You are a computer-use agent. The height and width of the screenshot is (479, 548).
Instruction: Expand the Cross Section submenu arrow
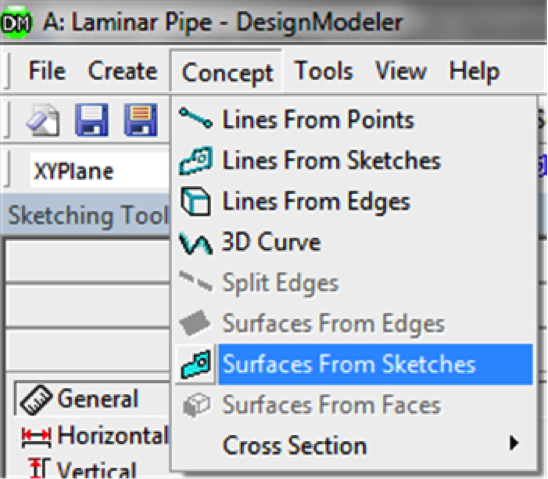tap(514, 443)
